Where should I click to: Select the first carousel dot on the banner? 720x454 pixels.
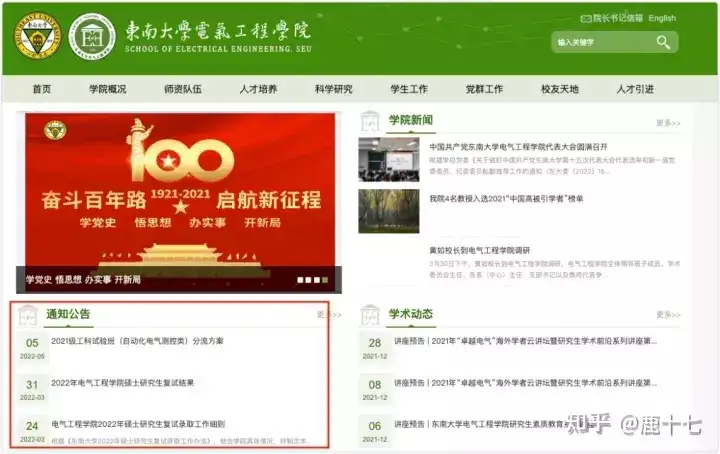(300, 280)
